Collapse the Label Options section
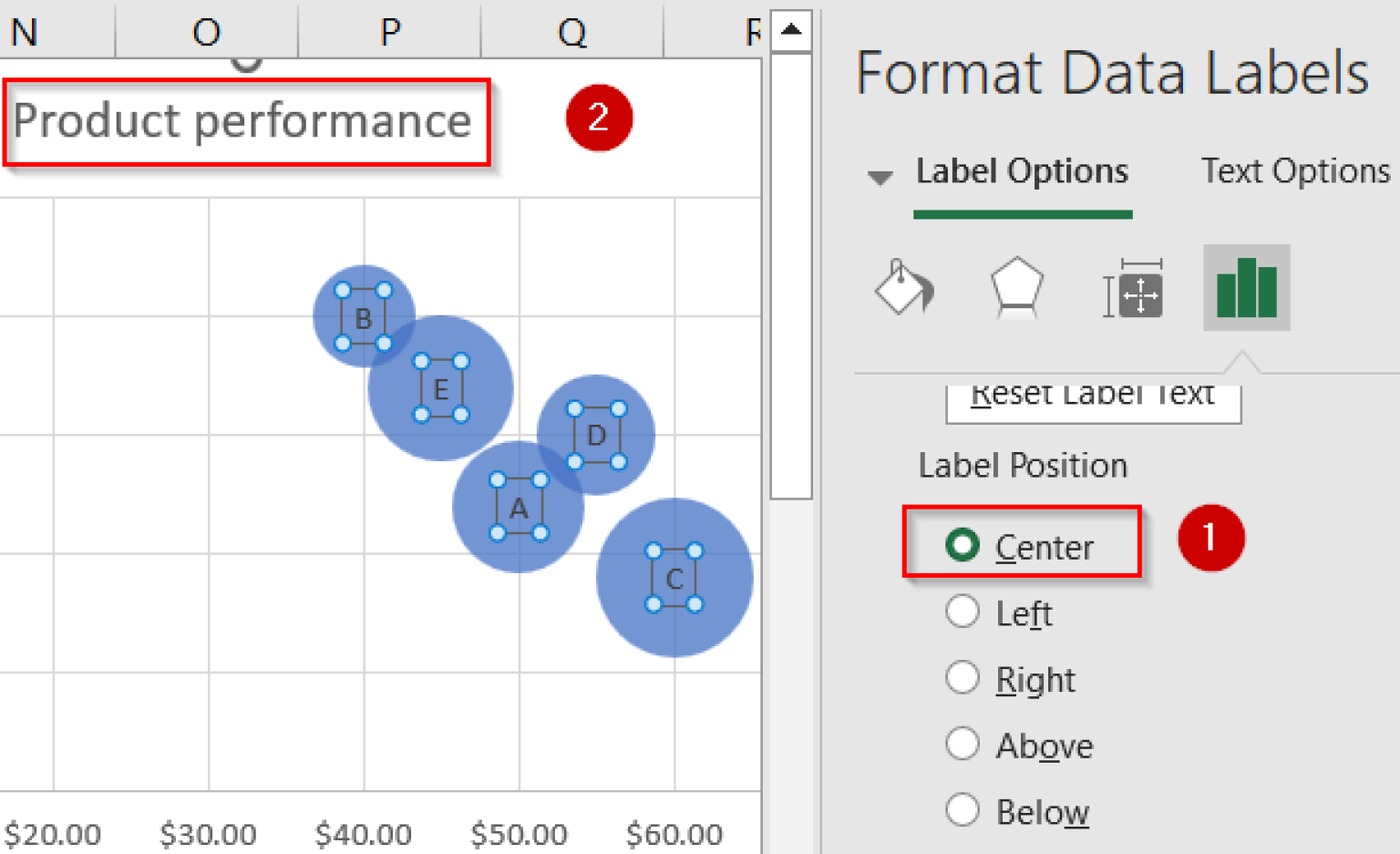Image resolution: width=1400 pixels, height=854 pixels. (x=880, y=177)
